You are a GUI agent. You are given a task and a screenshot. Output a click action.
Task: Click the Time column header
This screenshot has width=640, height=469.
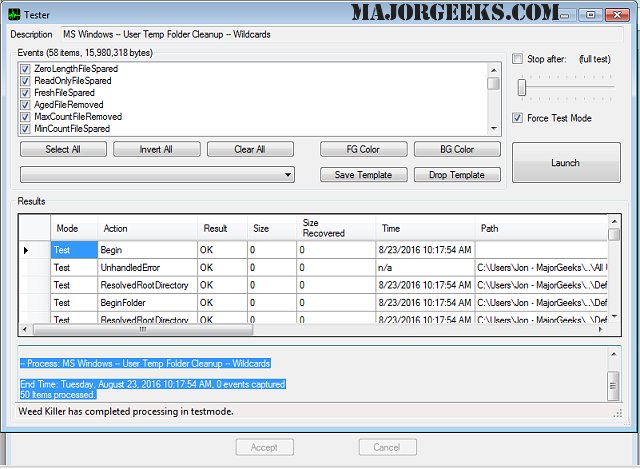pos(425,228)
